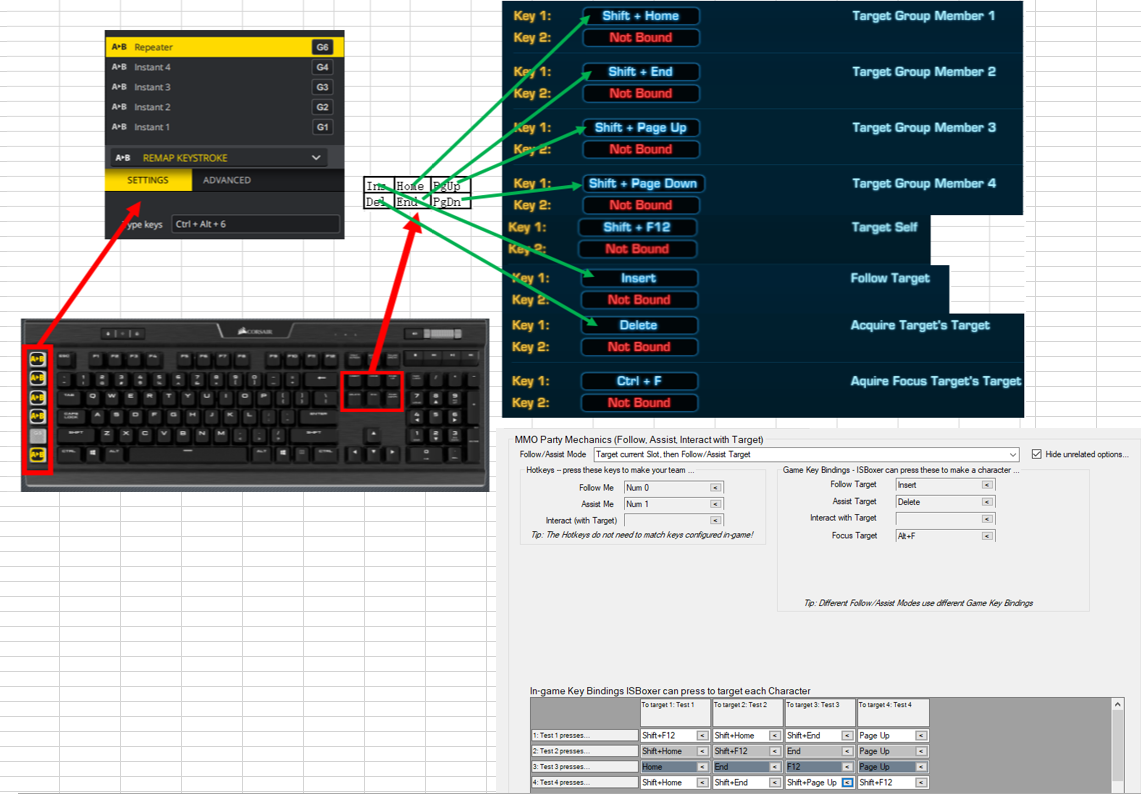Click Shift + Page Down key binding
The width and height of the screenshot is (1141, 794).
(643, 184)
